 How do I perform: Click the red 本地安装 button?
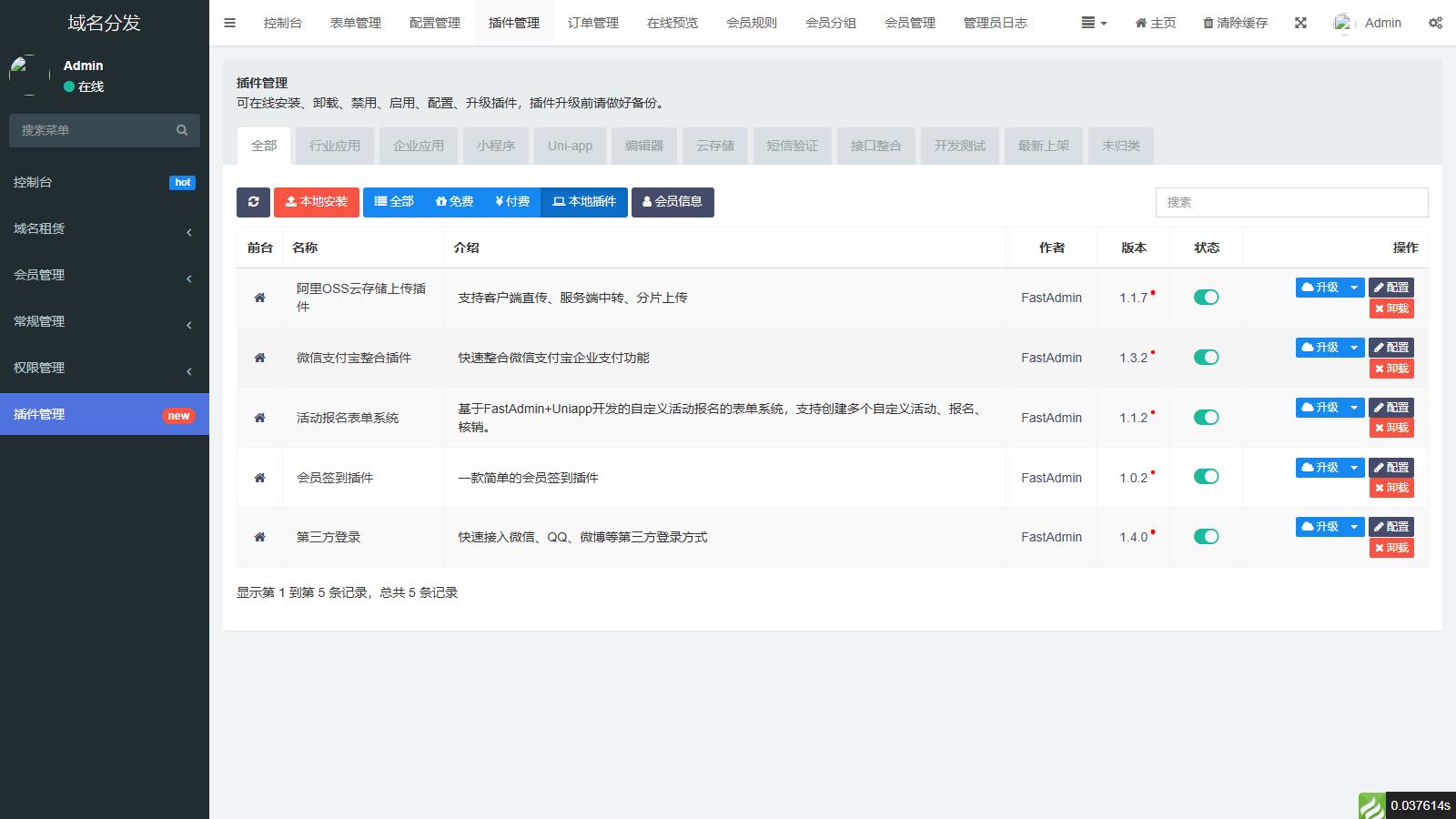317,202
